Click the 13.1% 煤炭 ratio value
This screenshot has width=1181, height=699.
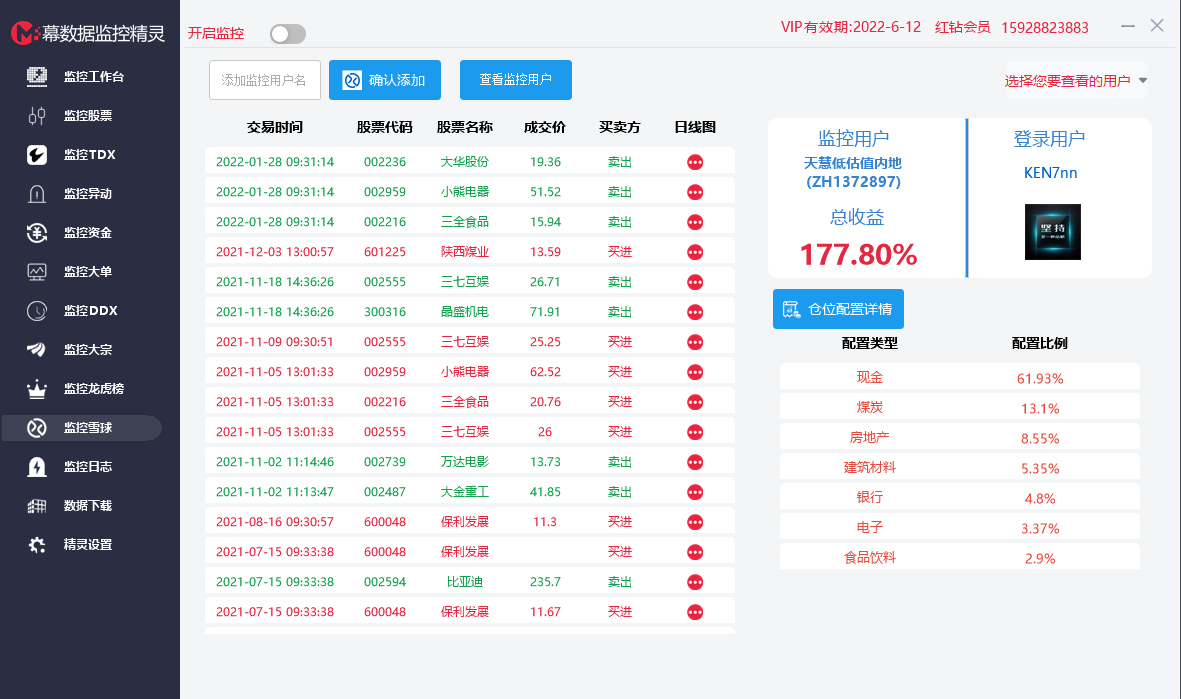pos(1040,409)
